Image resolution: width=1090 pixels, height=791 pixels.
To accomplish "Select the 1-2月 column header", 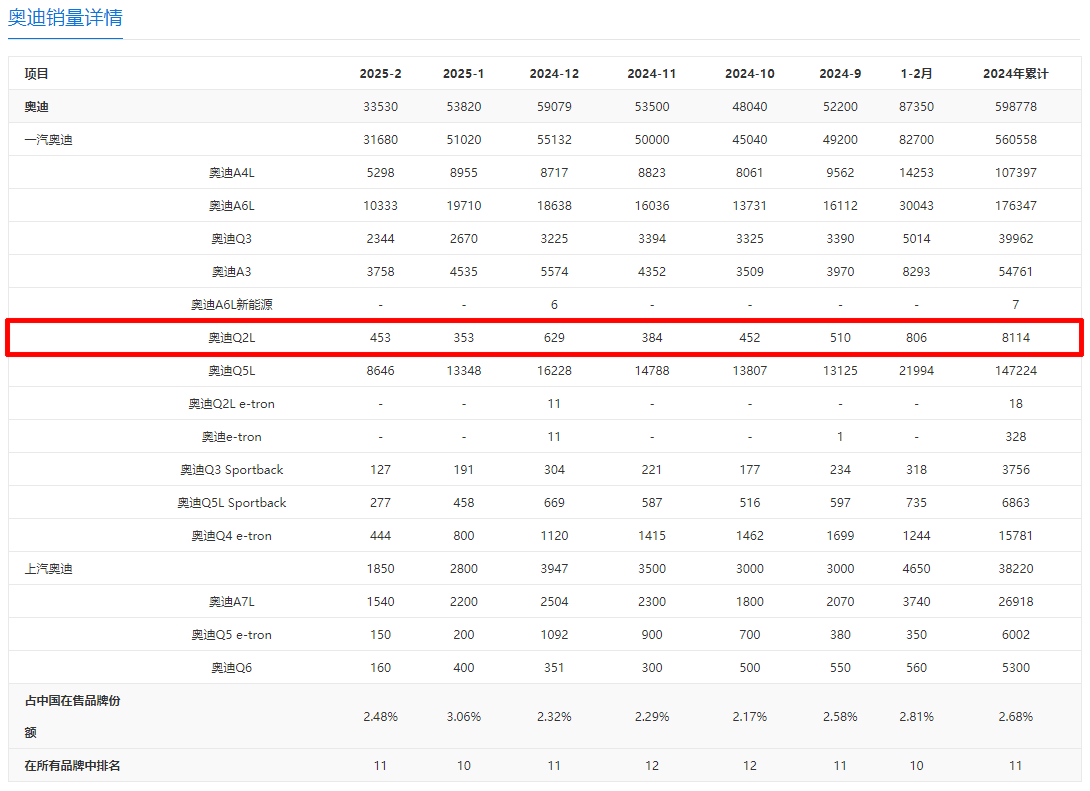I will pos(916,74).
